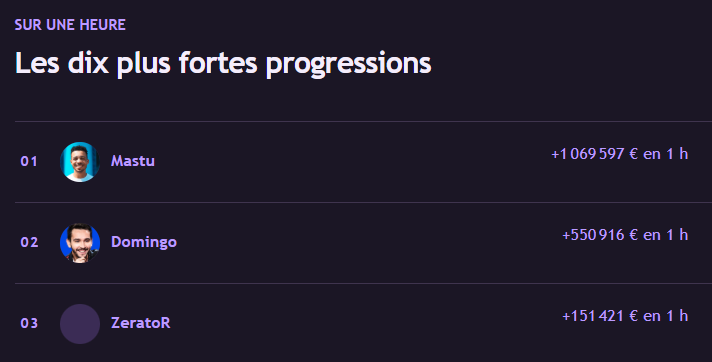Open the Mastu streamer link
The height and width of the screenshot is (362, 712).
click(133, 161)
